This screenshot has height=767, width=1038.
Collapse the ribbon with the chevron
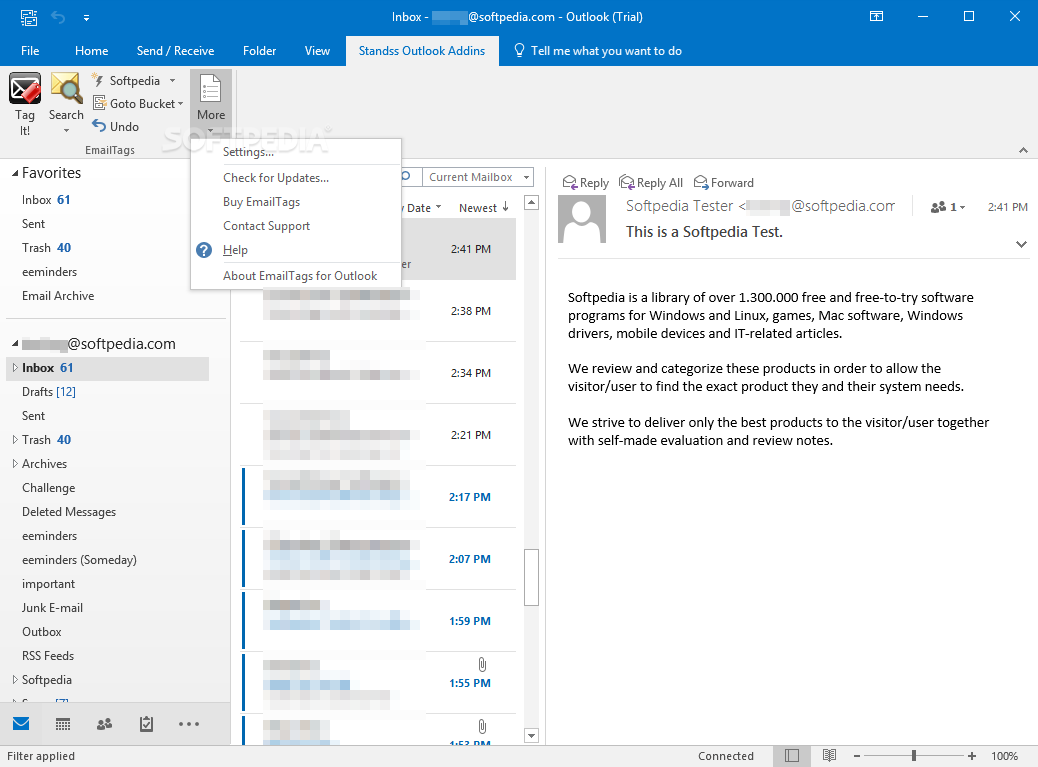pyautogui.click(x=1023, y=150)
